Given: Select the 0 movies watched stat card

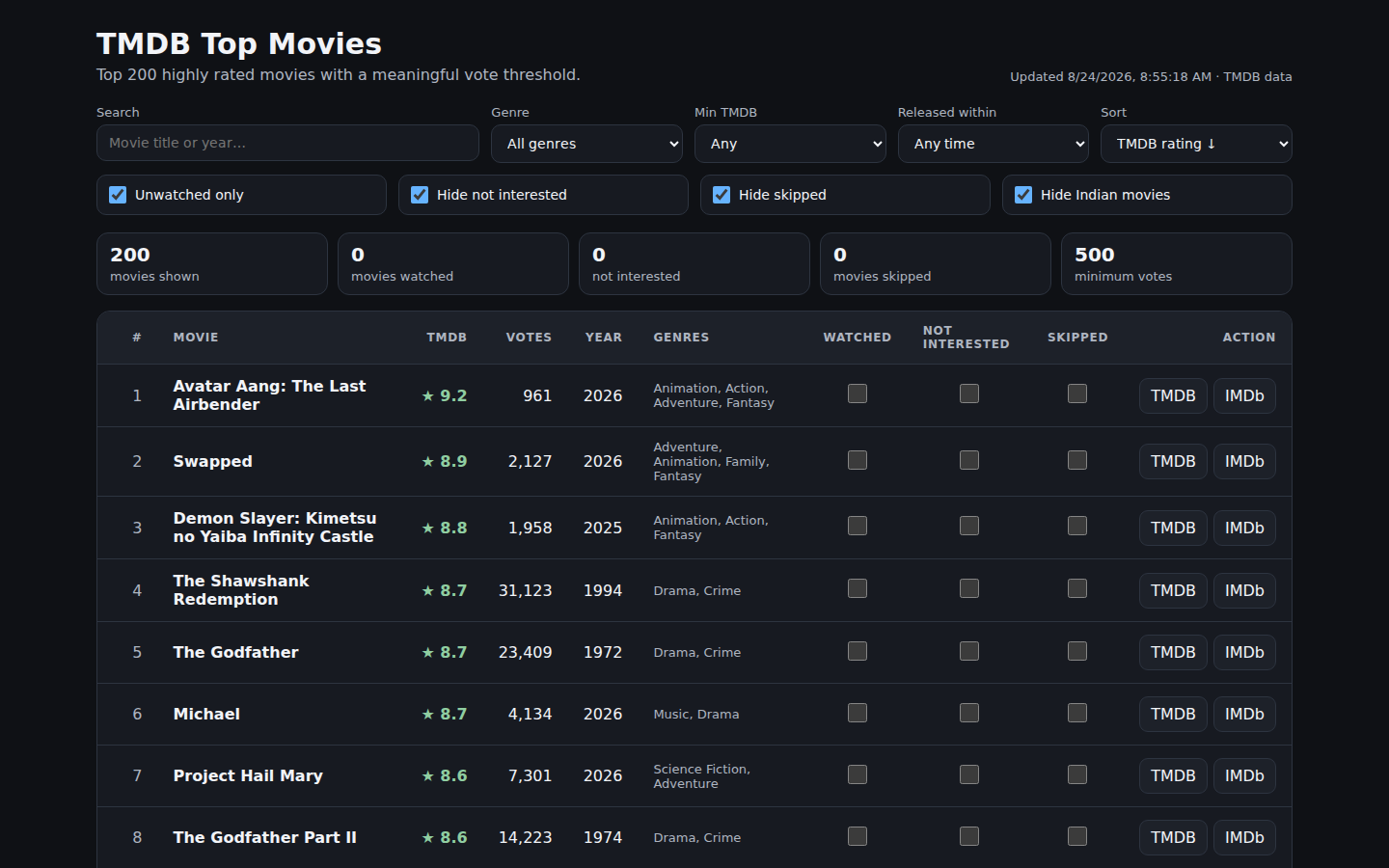Looking at the screenshot, I should pos(453,263).
